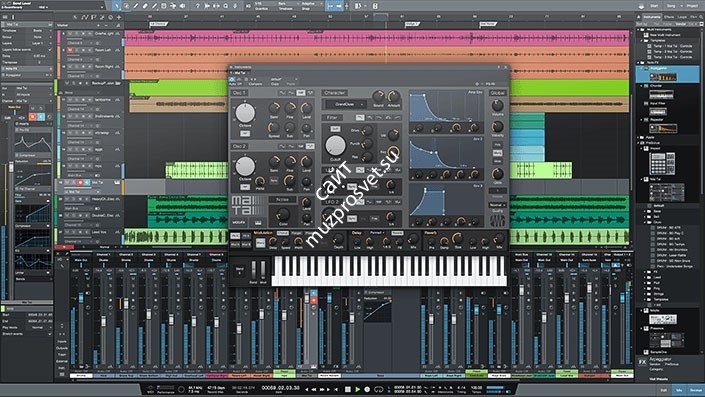Viewport: 705px width, 397px height.
Task: Click the Rewind button in transport
Action: pos(313,389)
